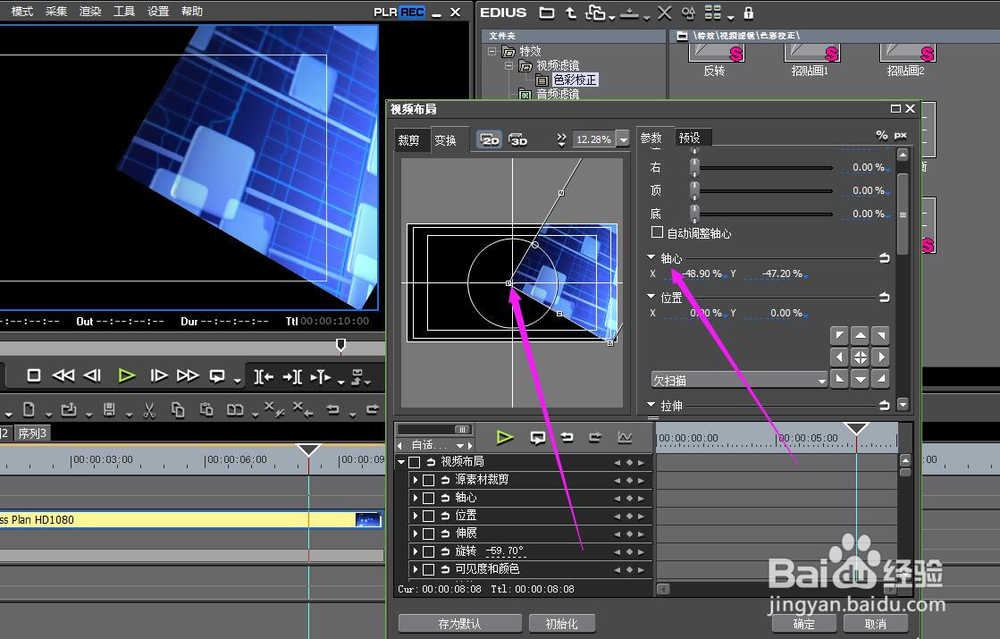Image resolution: width=1000 pixels, height=639 pixels.
Task: Click undo icon in video layout toolbar
Action: coord(566,437)
